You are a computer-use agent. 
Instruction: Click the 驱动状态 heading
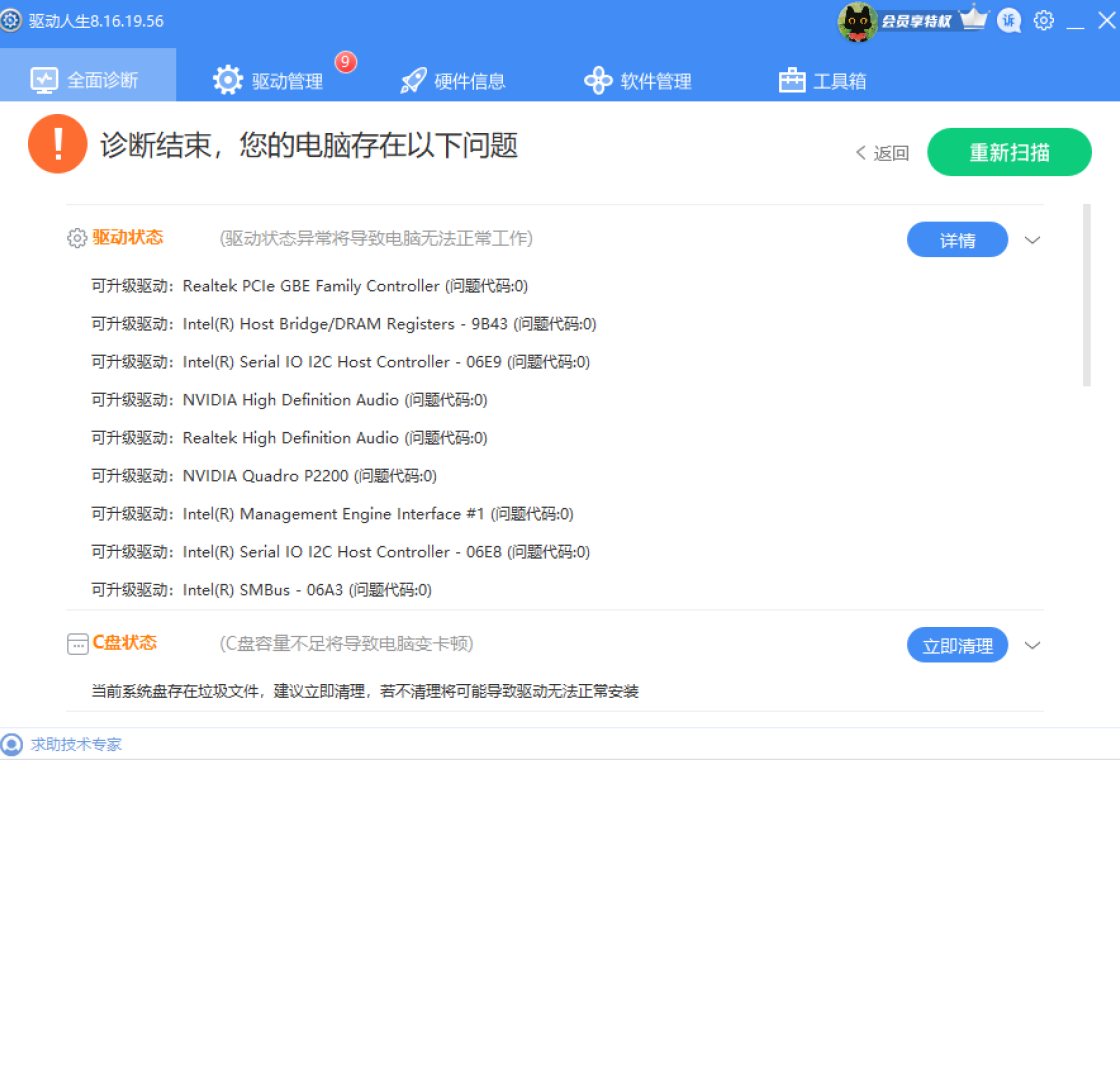[128, 237]
